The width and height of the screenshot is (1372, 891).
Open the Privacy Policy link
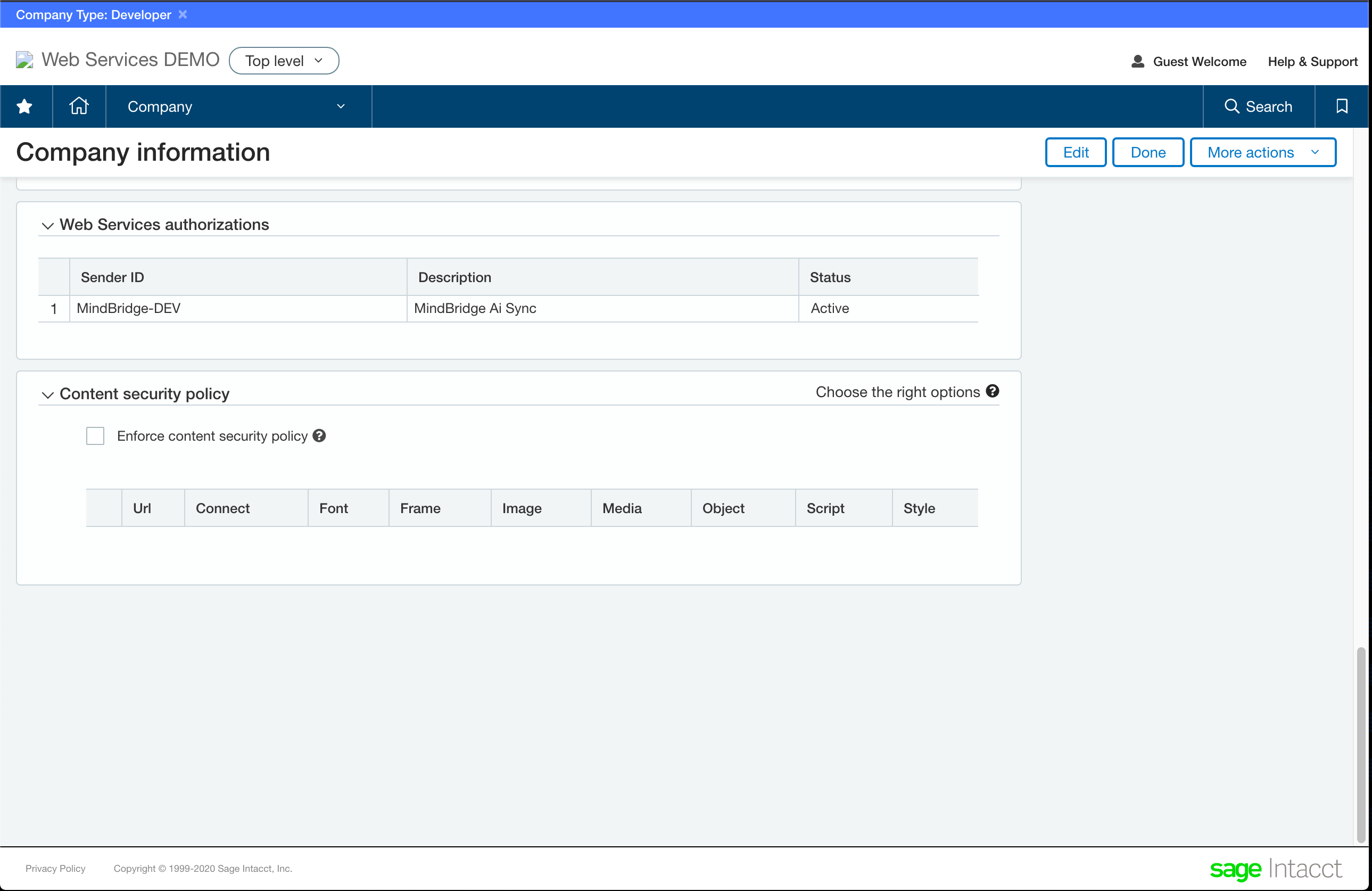click(x=55, y=869)
